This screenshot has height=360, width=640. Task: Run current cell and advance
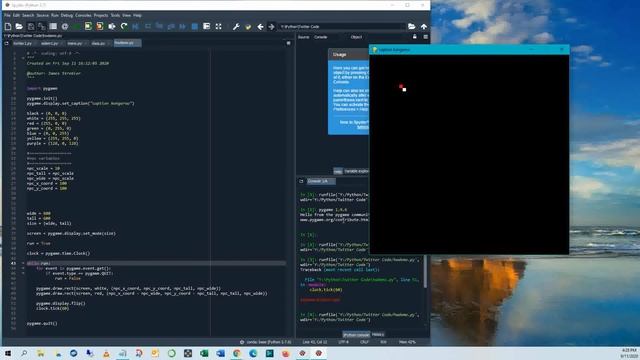(x=100, y=27)
